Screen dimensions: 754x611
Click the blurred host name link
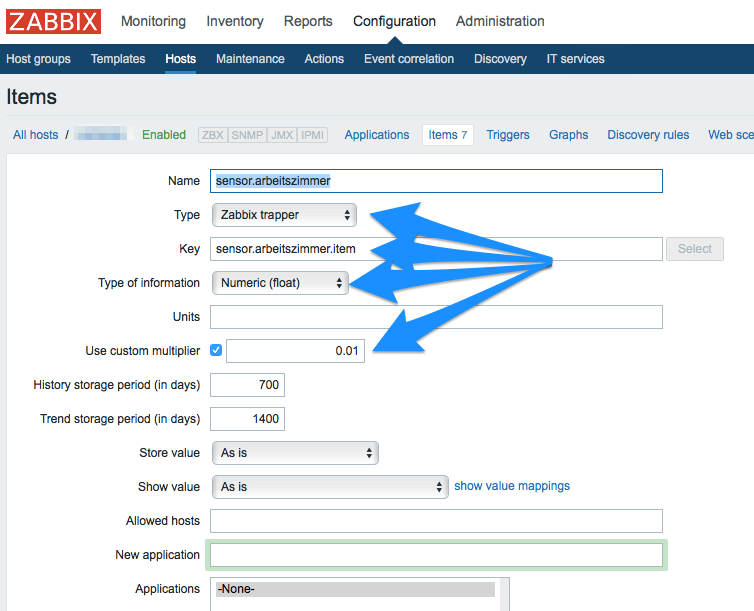tap(103, 135)
